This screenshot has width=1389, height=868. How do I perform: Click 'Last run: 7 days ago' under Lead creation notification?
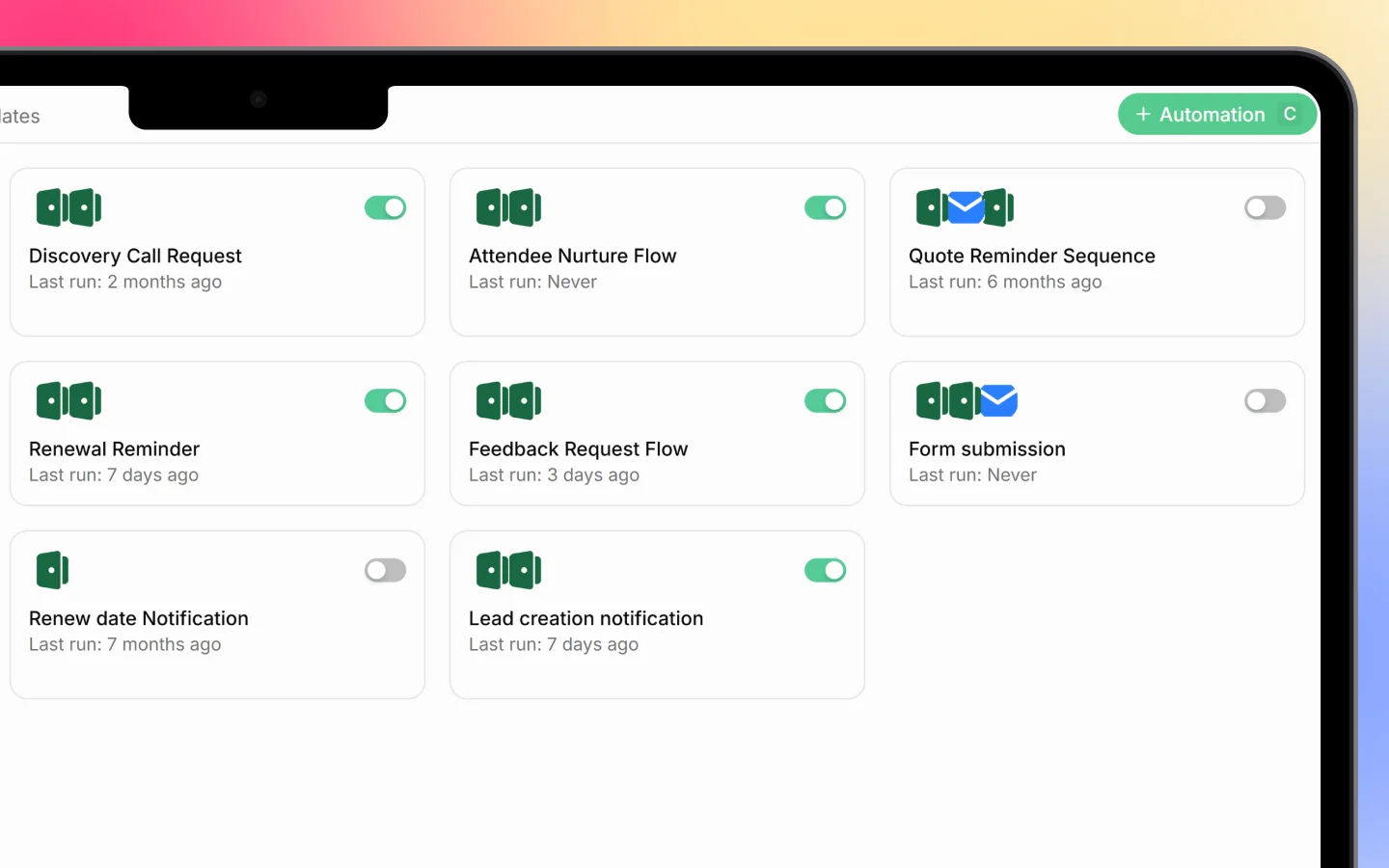tap(554, 644)
